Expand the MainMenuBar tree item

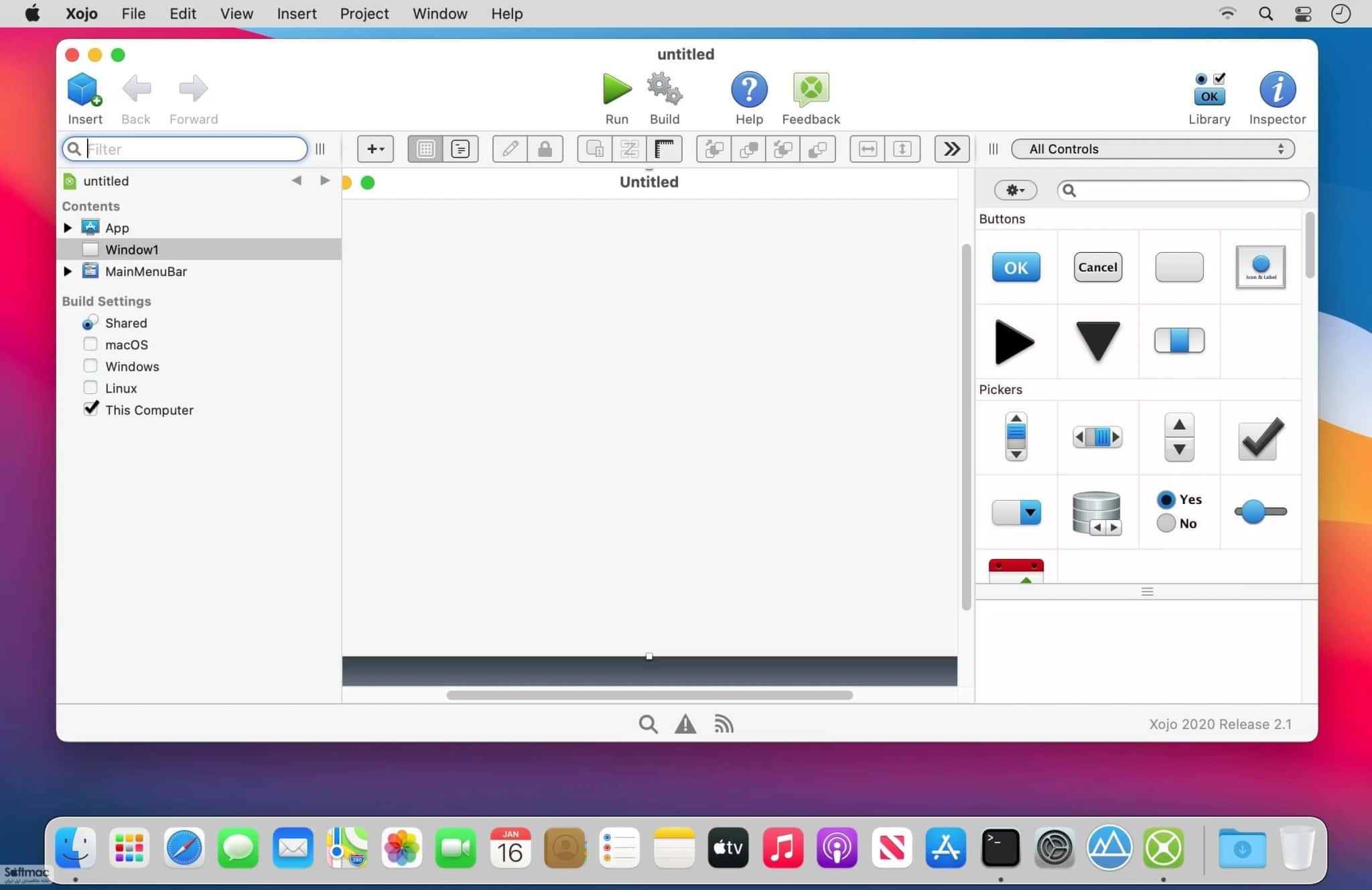coord(68,271)
